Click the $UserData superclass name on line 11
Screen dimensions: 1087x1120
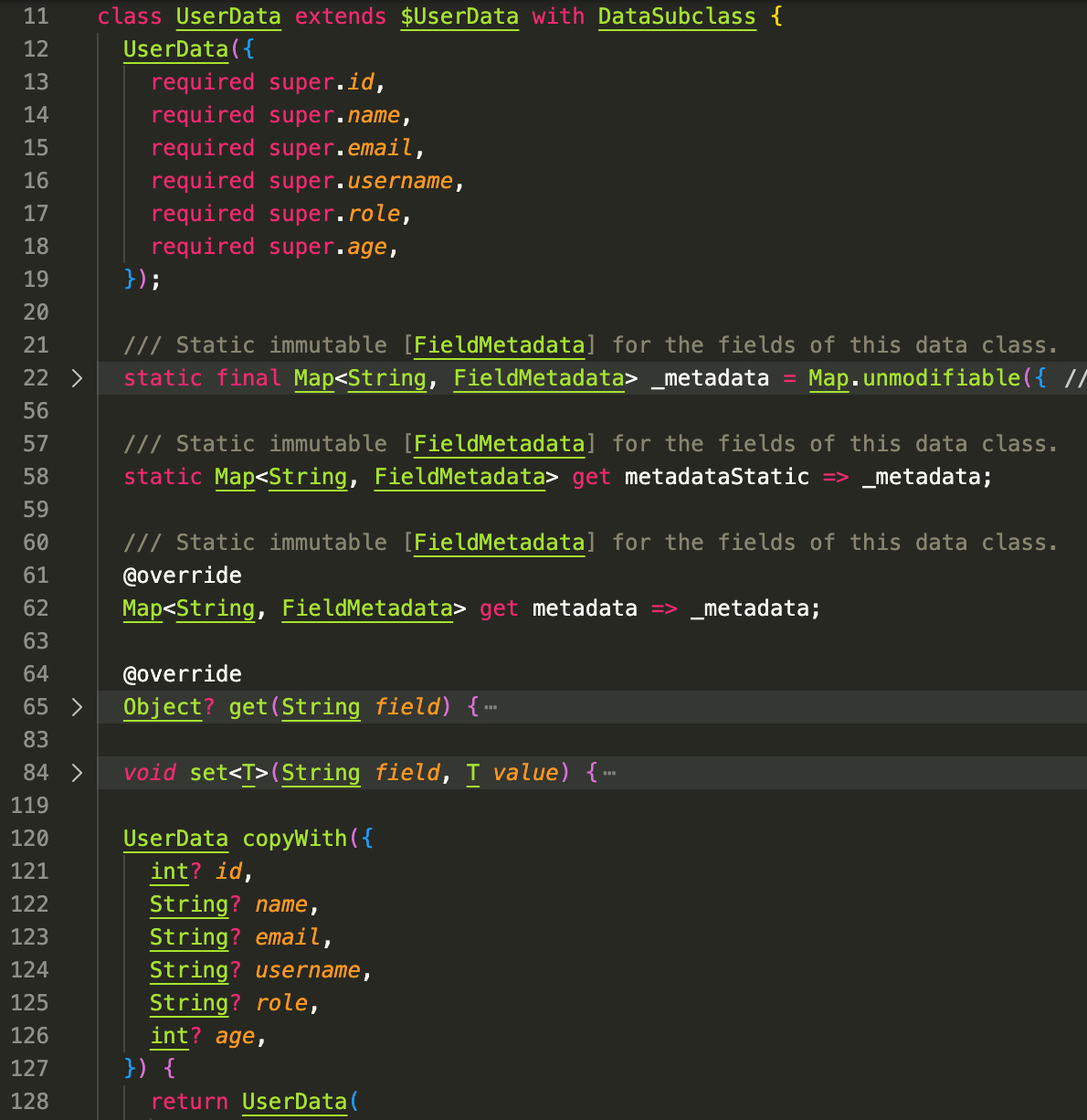[459, 16]
